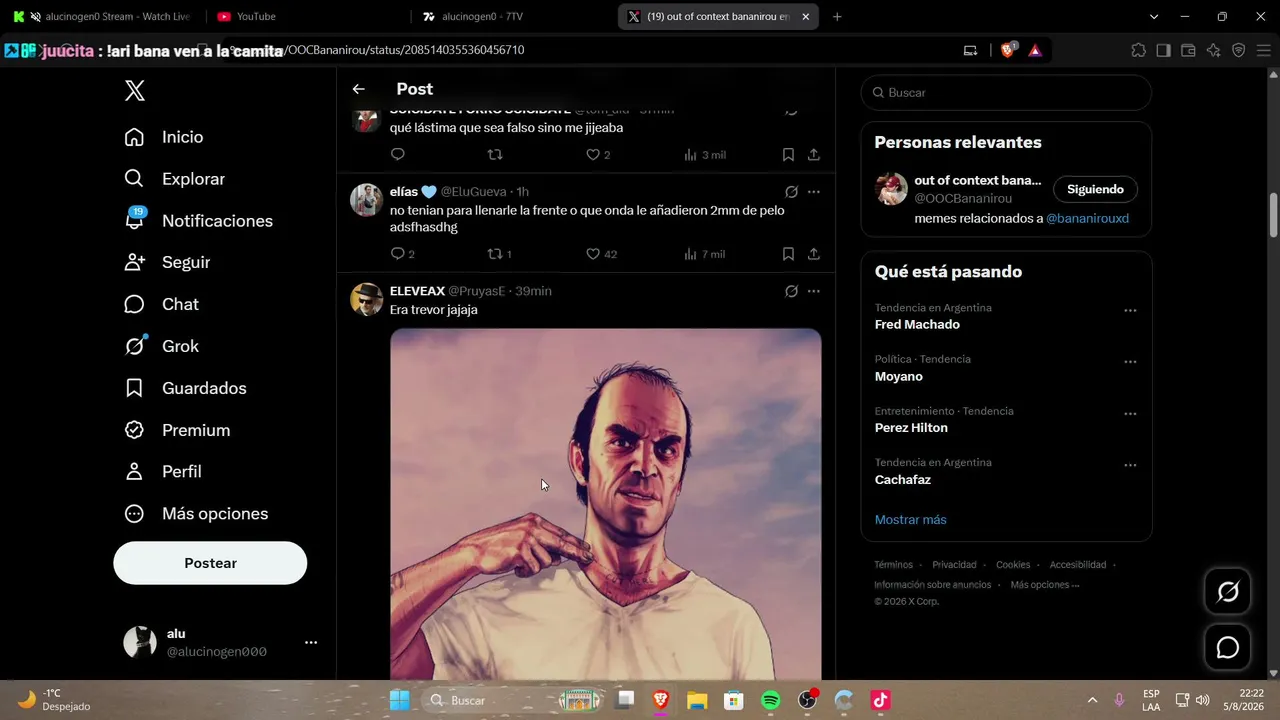Click Mostrar más under trends
The height and width of the screenshot is (720, 1280).
[x=910, y=520]
